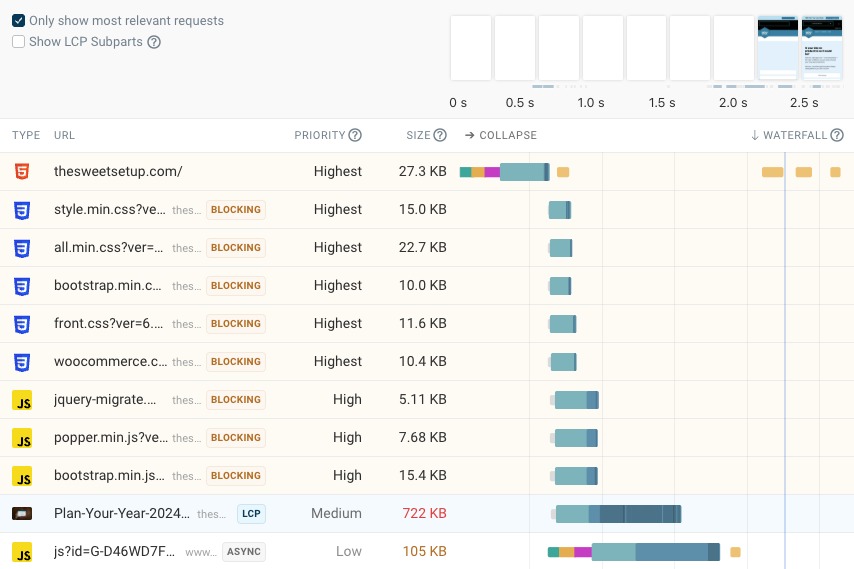Image resolution: width=854 pixels, height=569 pixels.
Task: Click BLOCKING badge on style.min.css row
Action: coord(236,210)
